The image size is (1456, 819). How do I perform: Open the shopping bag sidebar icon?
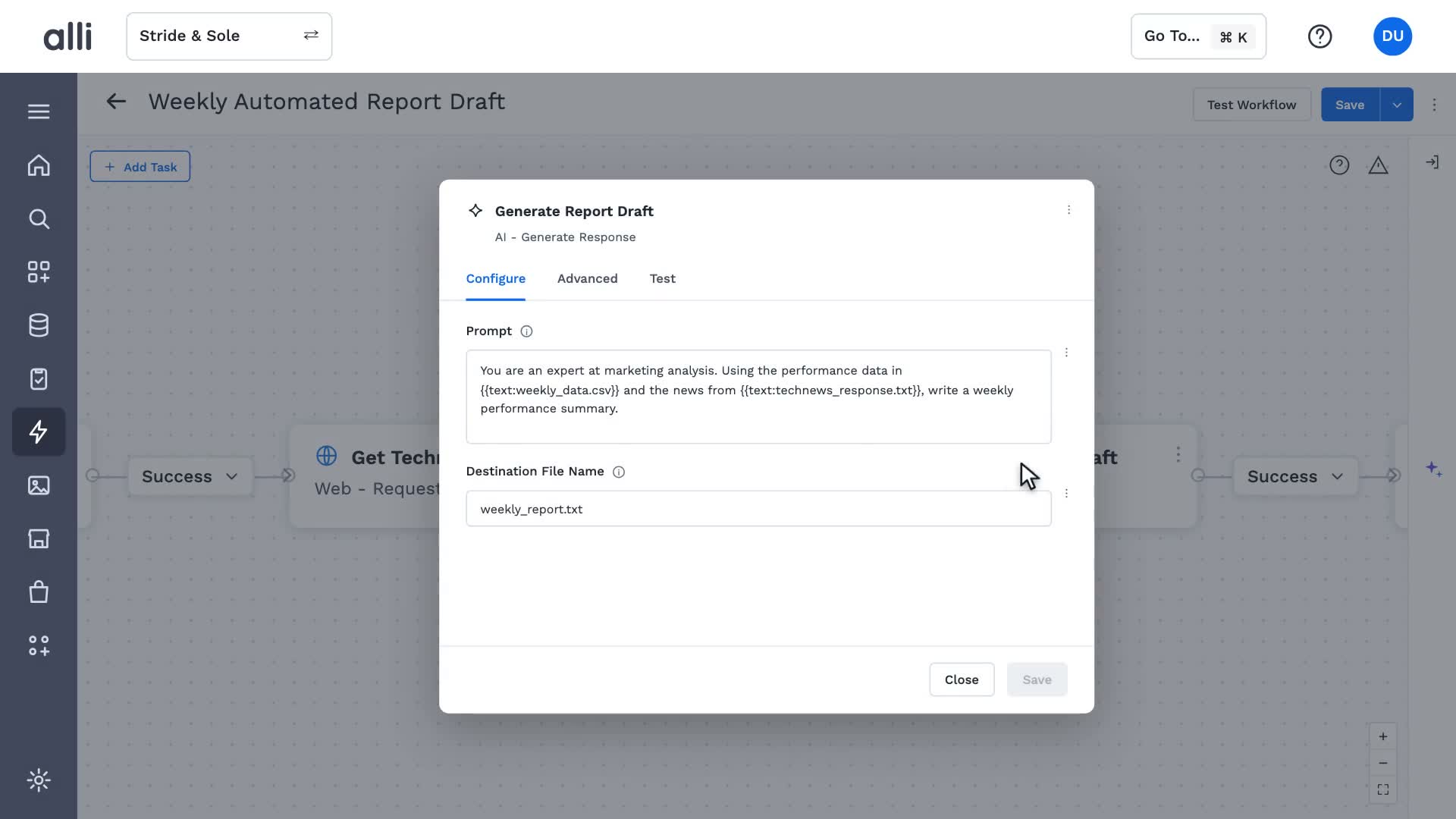click(39, 592)
